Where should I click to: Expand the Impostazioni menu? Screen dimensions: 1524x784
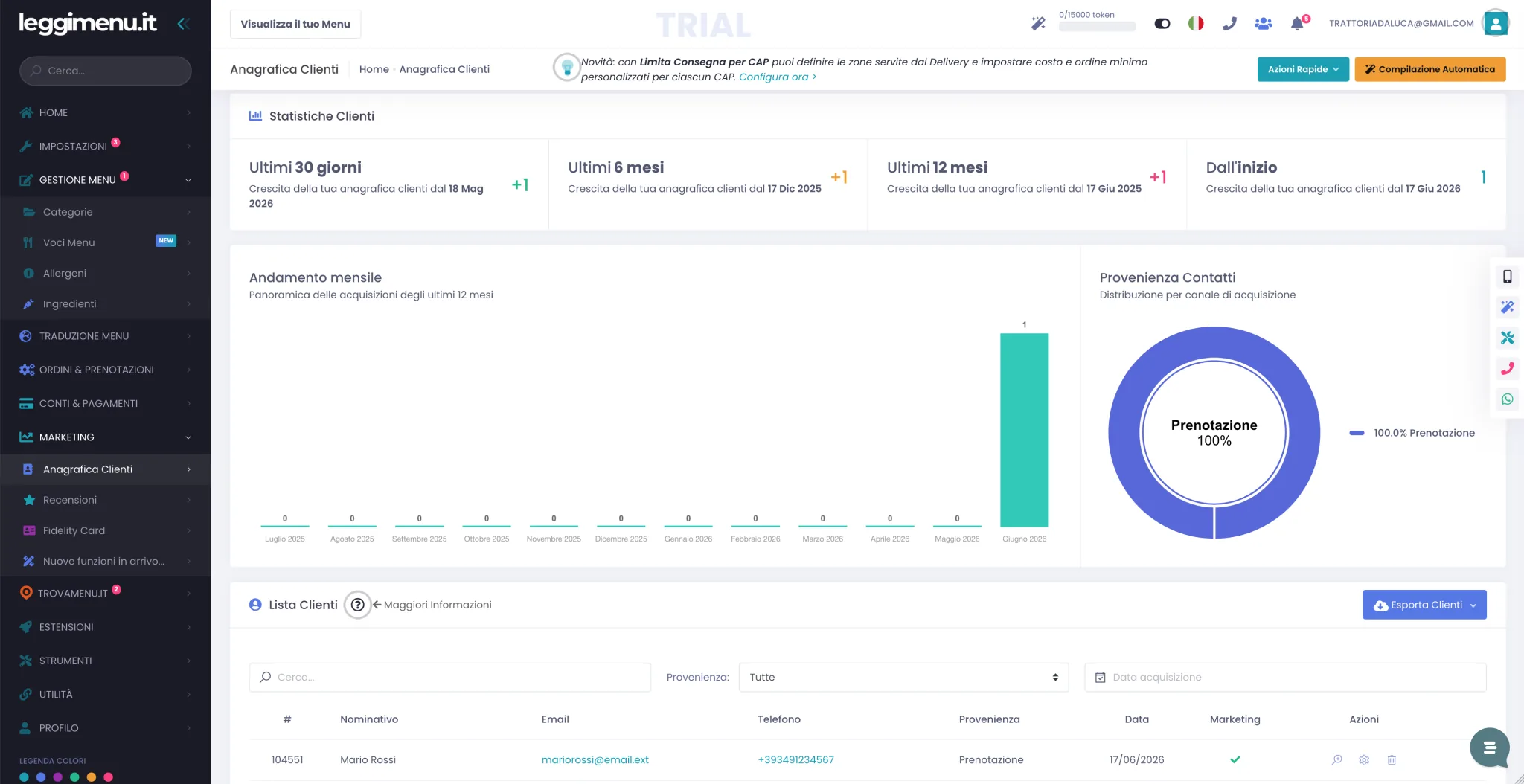pyautogui.click(x=105, y=146)
